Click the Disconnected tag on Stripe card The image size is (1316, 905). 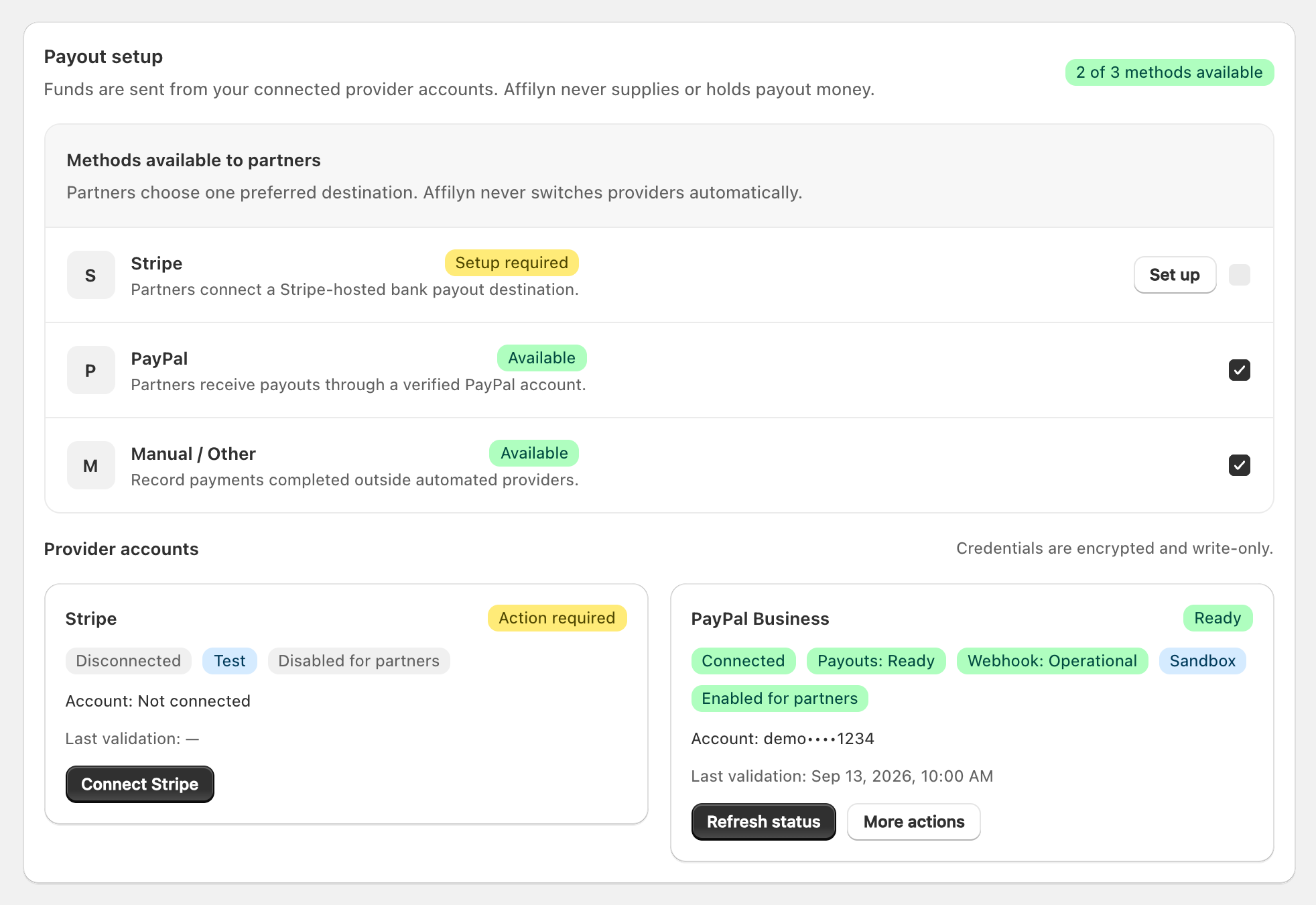tap(128, 661)
